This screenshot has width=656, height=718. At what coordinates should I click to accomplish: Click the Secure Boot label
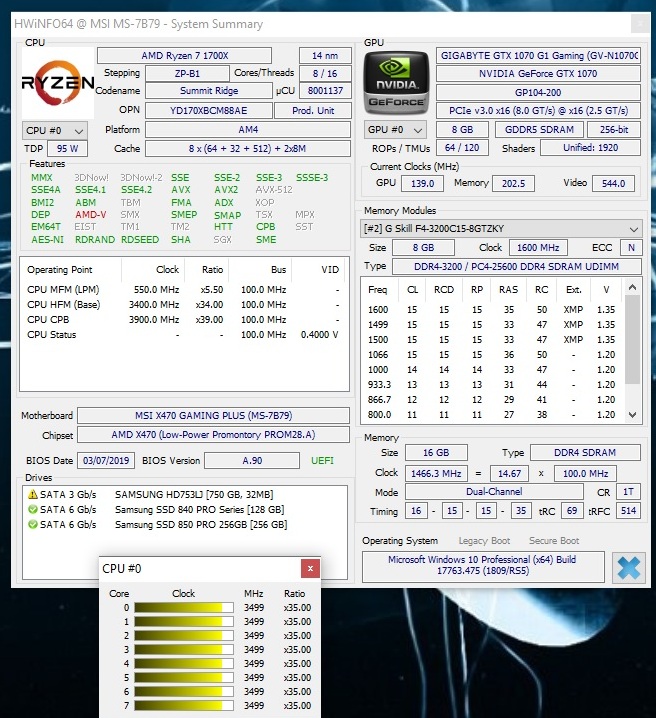point(554,541)
